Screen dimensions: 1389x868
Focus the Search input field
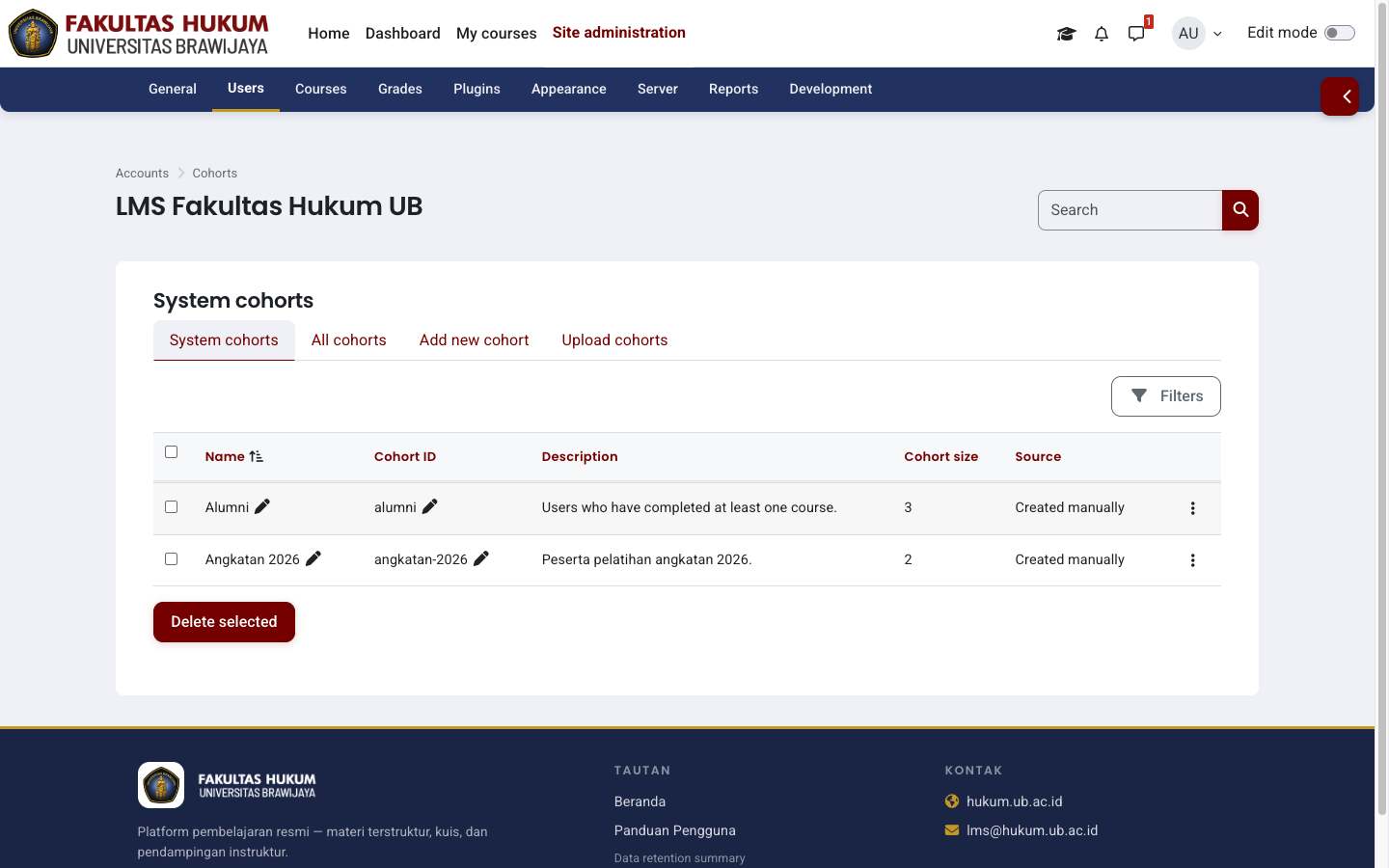1130,210
